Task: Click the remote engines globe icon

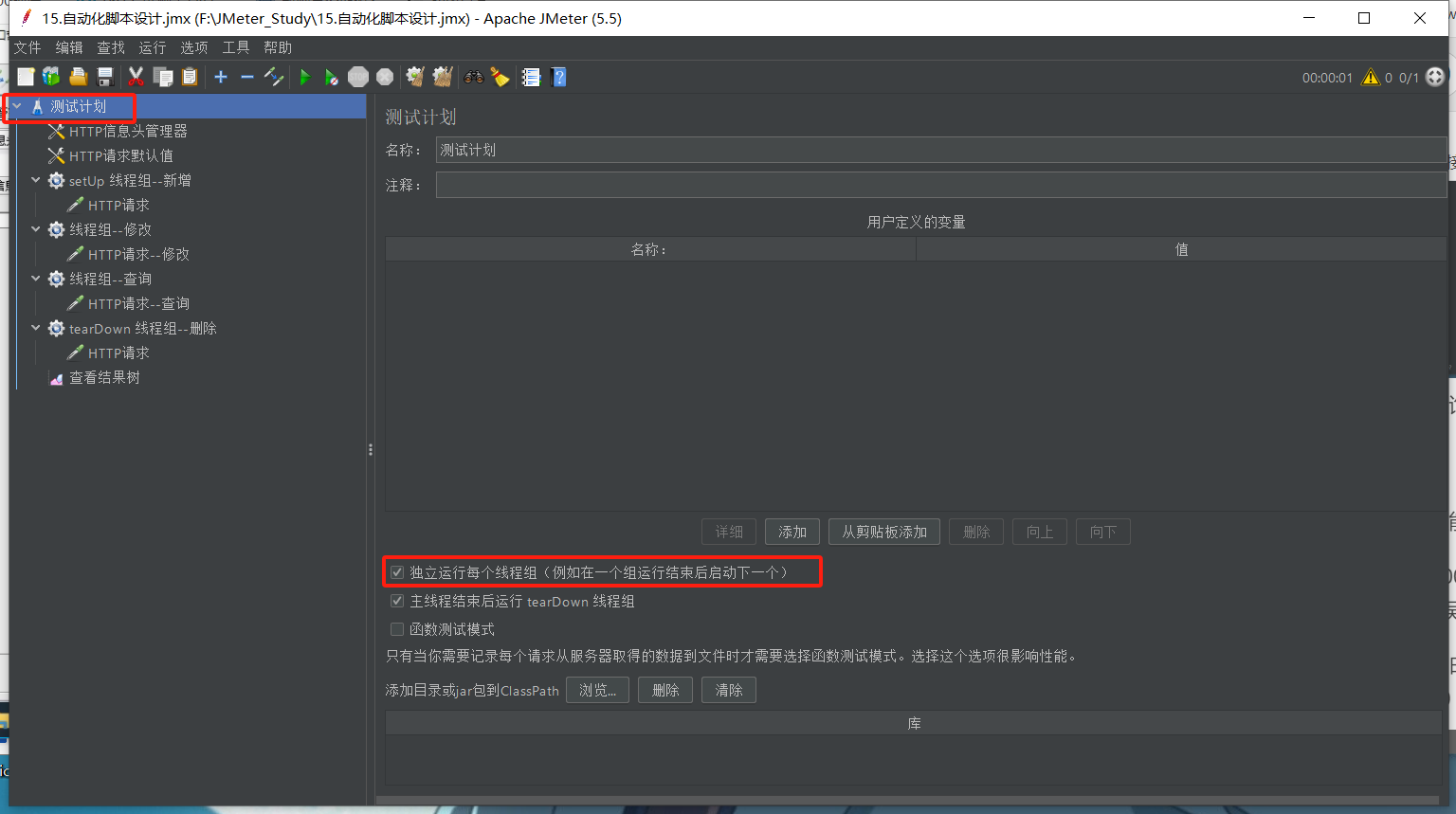Action: [x=1435, y=77]
